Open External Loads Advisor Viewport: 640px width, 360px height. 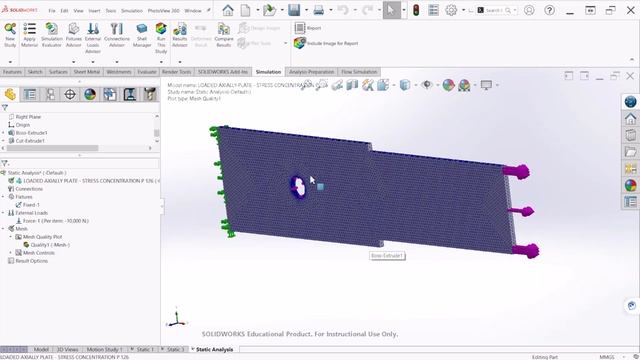coord(93,38)
